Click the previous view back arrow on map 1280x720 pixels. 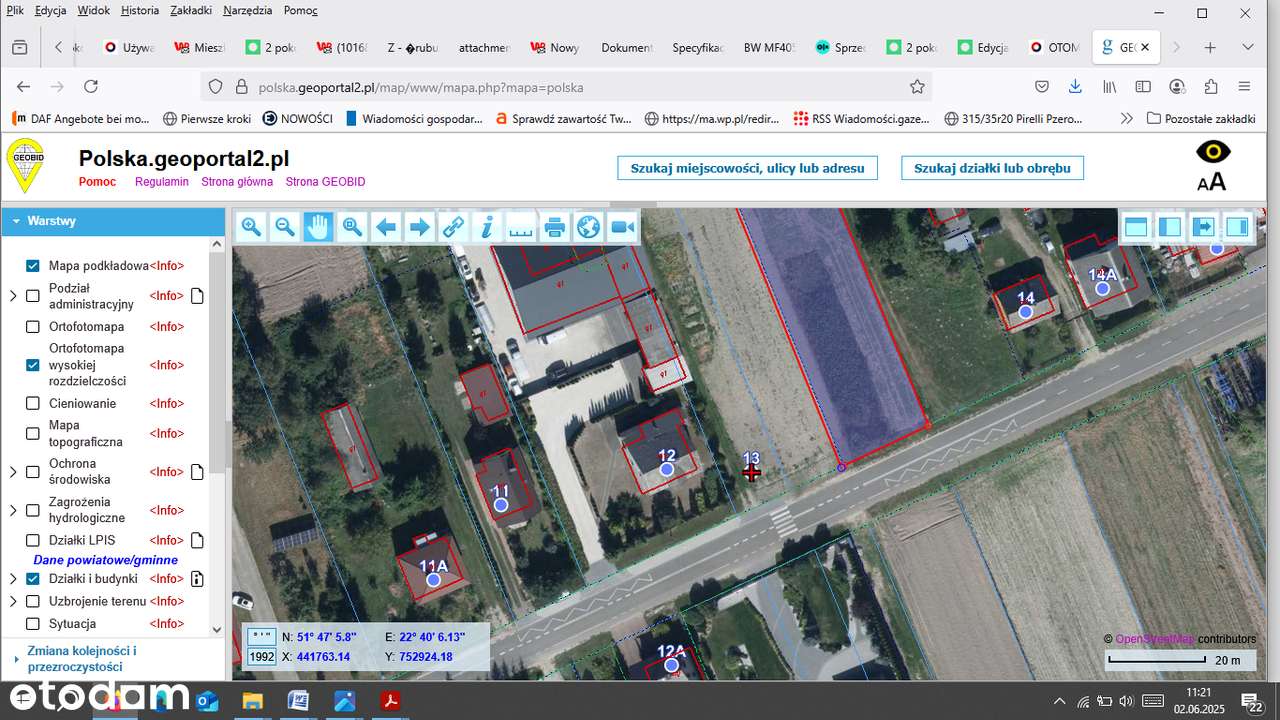pyautogui.click(x=386, y=226)
